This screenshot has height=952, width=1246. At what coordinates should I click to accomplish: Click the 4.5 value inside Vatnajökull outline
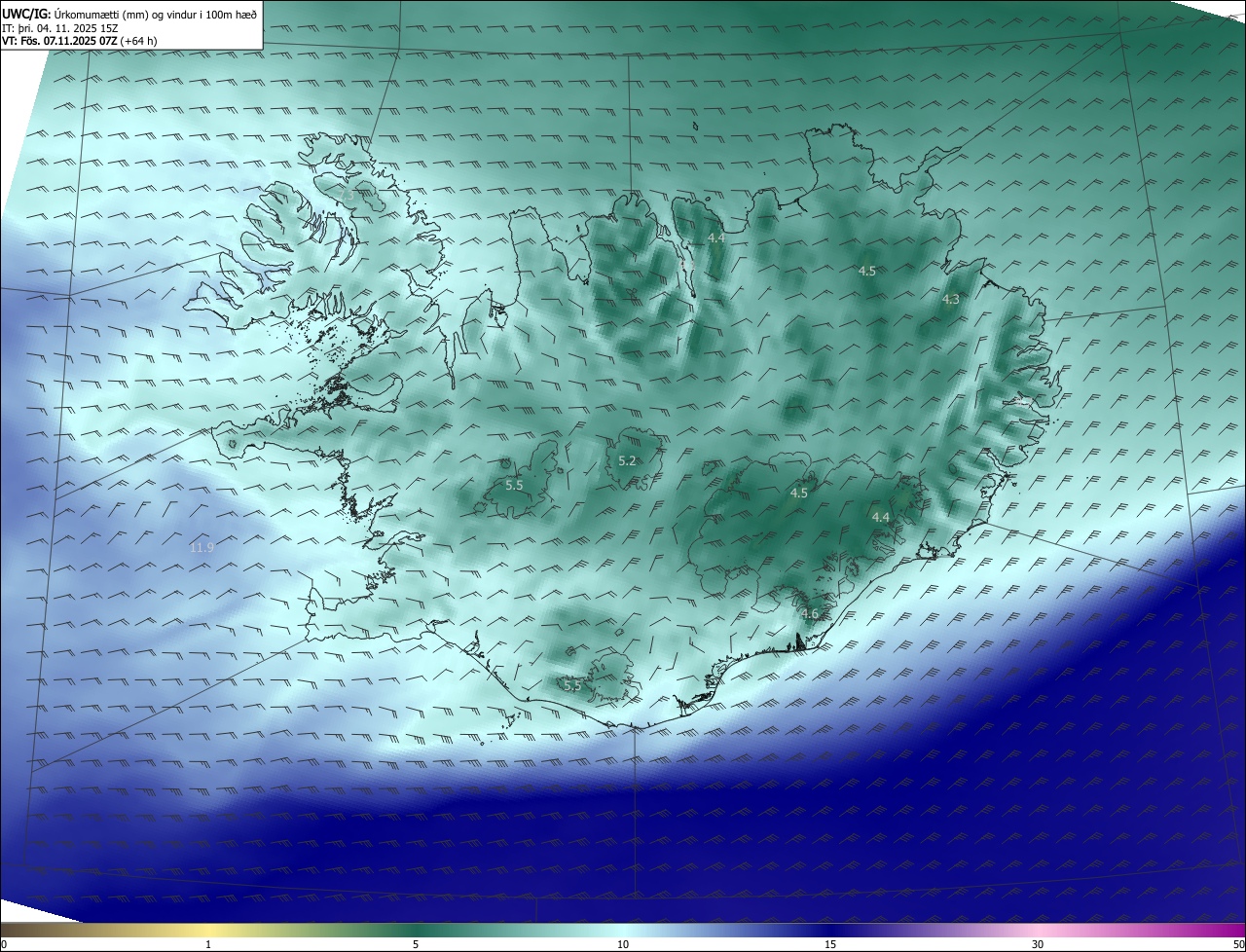pyautogui.click(x=799, y=494)
